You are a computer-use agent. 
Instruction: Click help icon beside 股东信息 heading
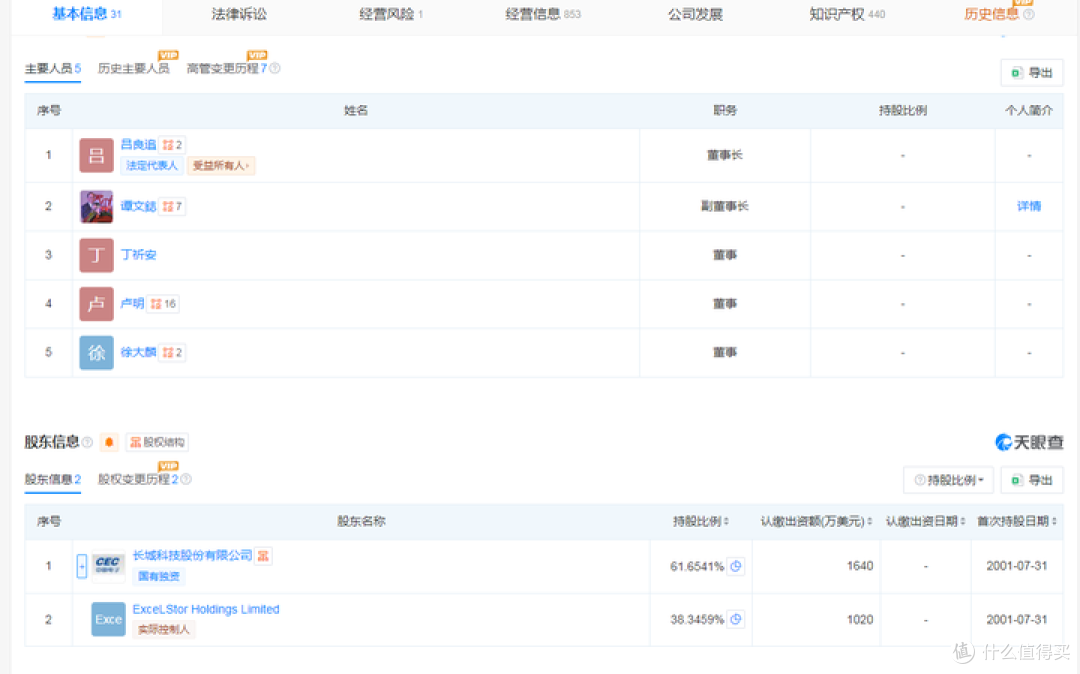coord(87,442)
